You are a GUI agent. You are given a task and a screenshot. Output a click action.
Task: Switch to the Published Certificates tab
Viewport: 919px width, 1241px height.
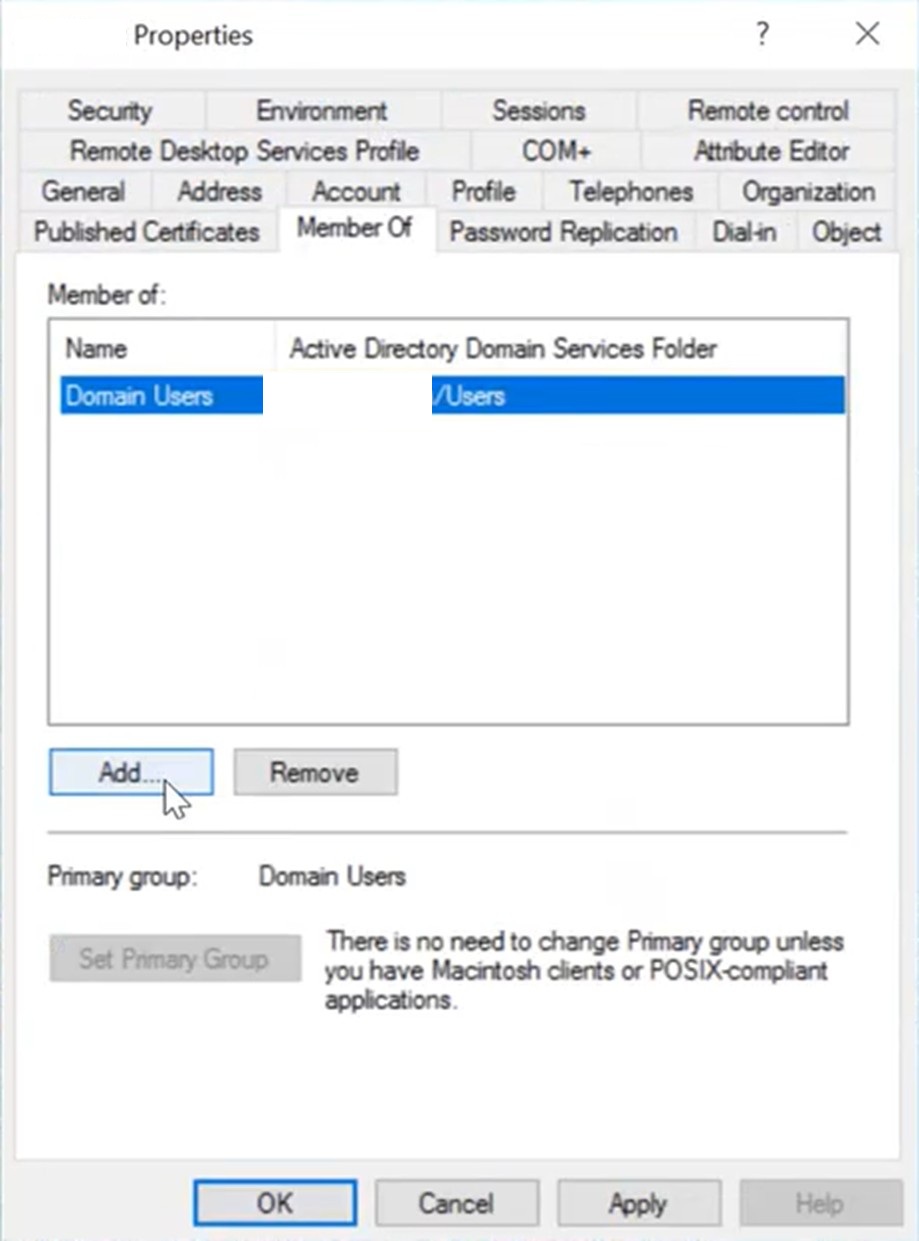click(146, 232)
